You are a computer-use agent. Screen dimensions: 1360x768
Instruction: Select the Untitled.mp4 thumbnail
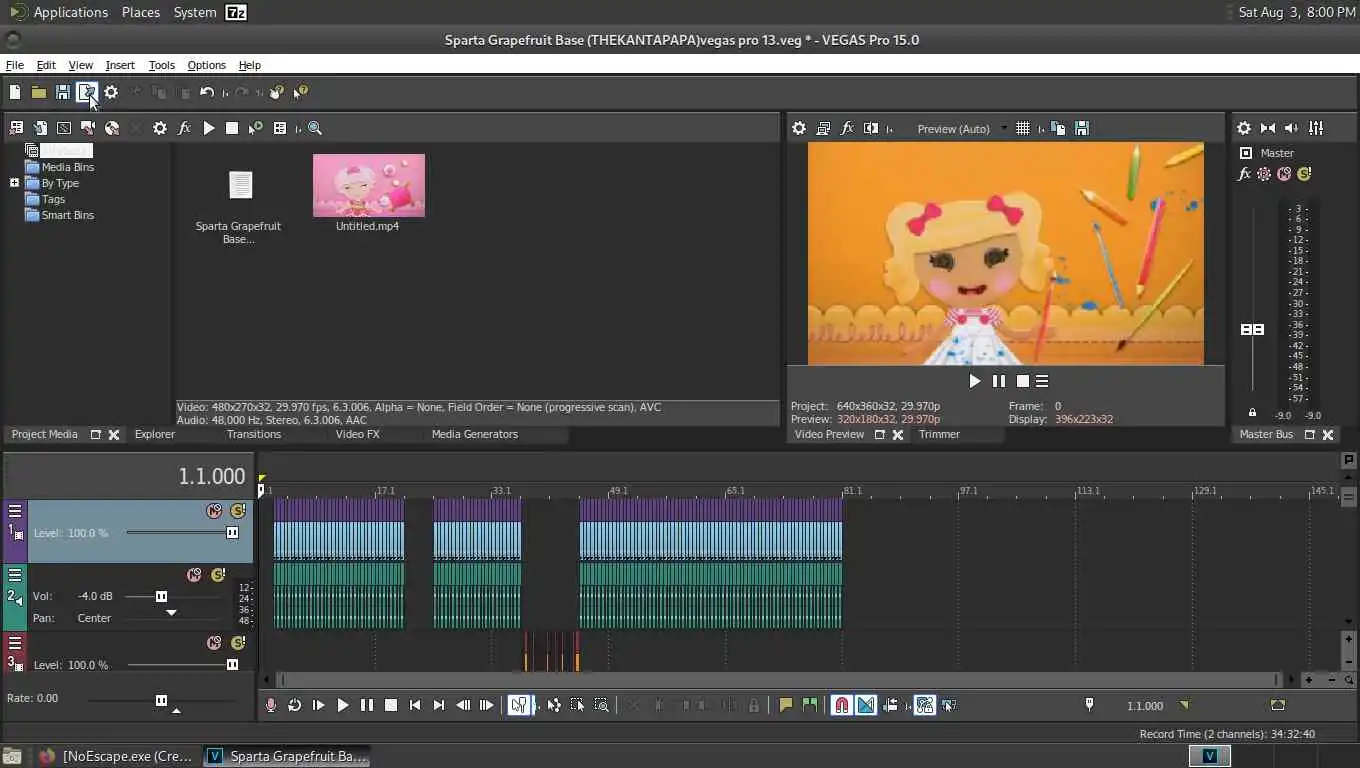pos(369,185)
